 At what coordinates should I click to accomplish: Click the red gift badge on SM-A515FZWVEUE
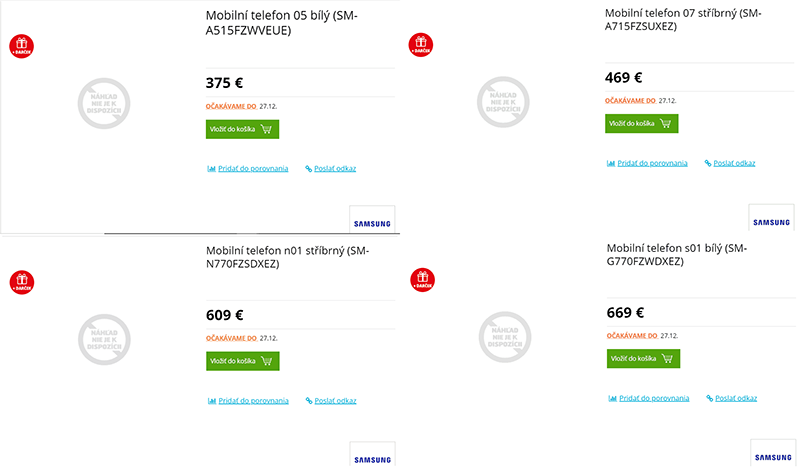tap(21, 46)
